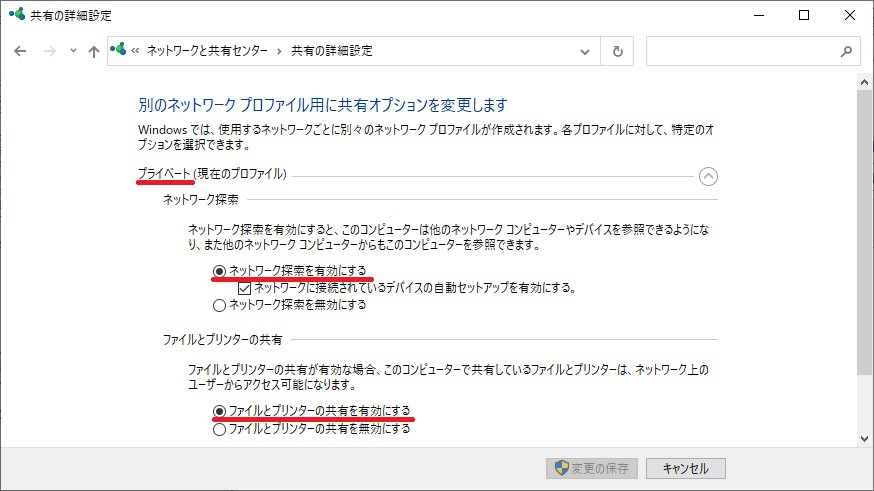The width and height of the screenshot is (874, 491).
Task: Click the title bar window icon
Action: coord(16,15)
